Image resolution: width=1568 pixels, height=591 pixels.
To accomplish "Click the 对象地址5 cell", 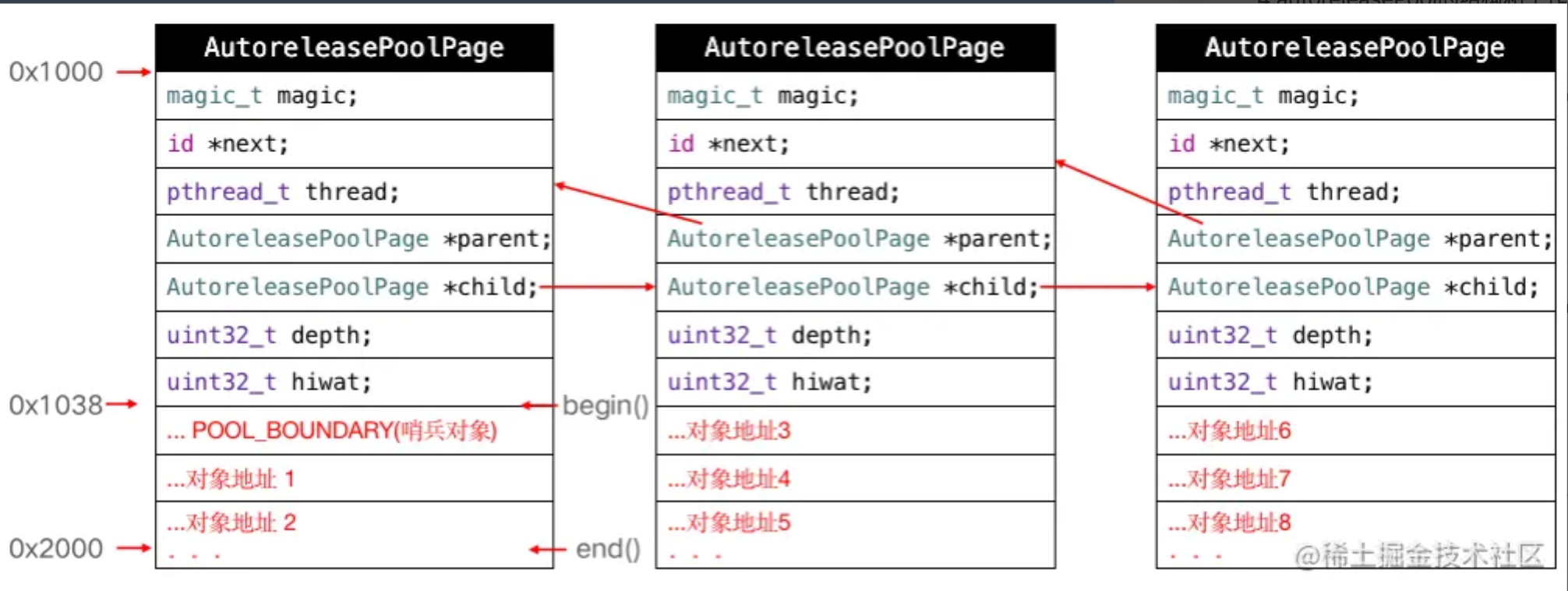I will pyautogui.click(x=729, y=522).
